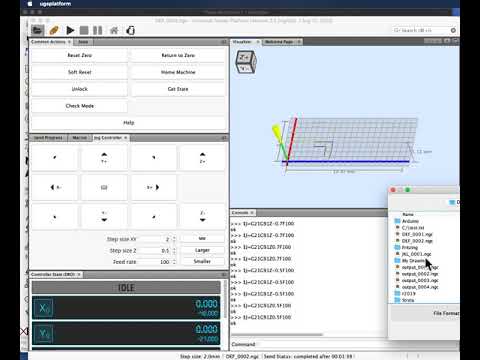Click Larger step size button
This screenshot has width=480, height=360.
(202, 250)
